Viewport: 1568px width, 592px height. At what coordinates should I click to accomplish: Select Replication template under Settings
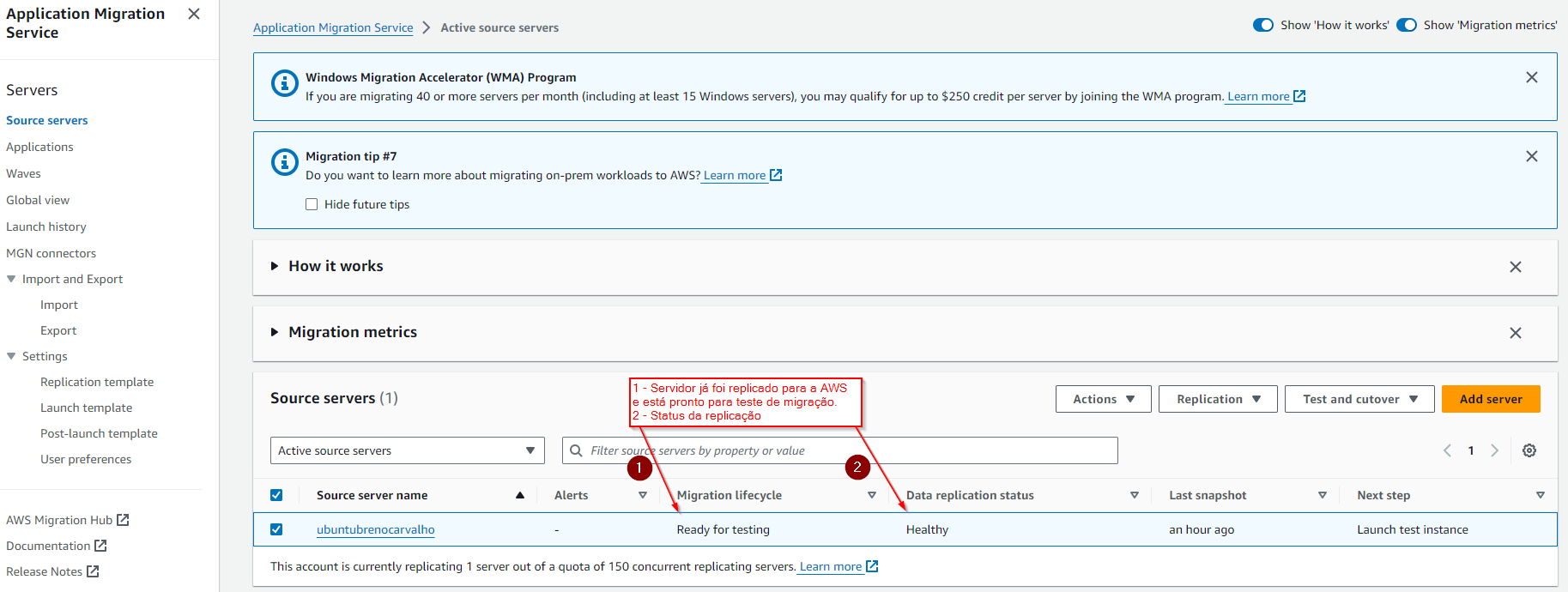pyautogui.click(x=97, y=382)
